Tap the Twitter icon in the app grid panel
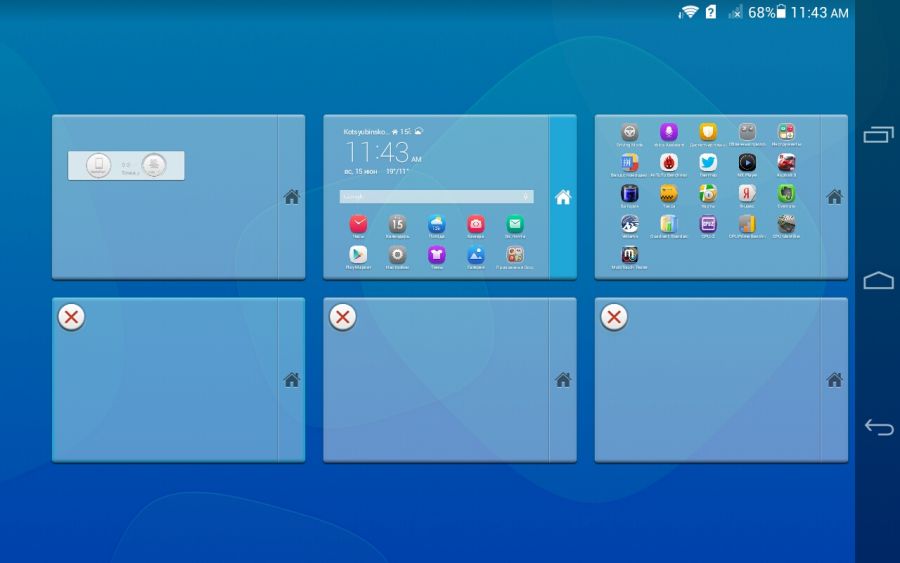The width and height of the screenshot is (900, 563). 708,162
